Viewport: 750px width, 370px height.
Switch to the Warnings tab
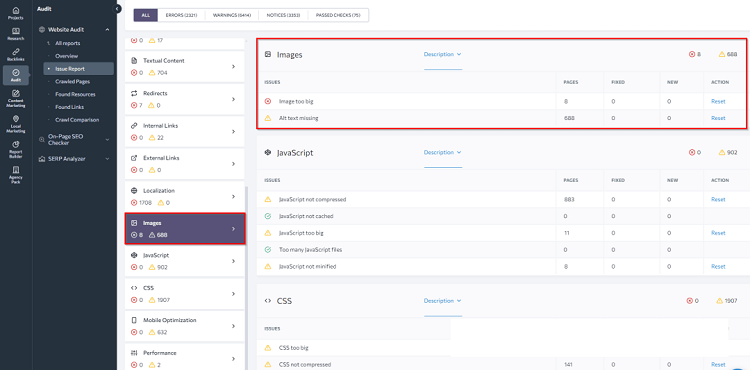tap(232, 15)
